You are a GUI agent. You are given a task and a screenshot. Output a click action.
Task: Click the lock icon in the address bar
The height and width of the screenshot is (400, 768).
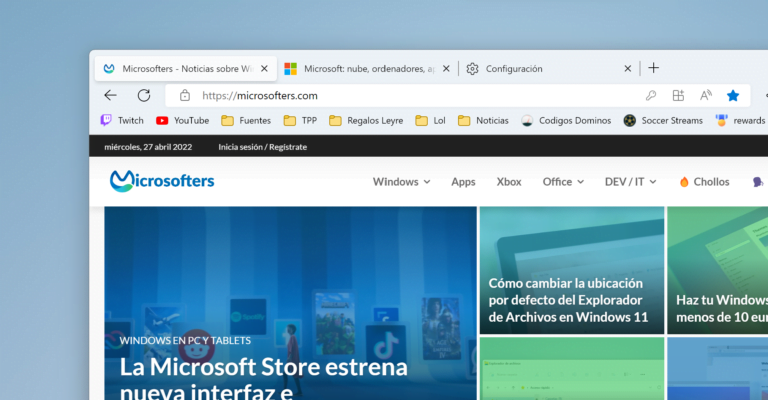185,95
